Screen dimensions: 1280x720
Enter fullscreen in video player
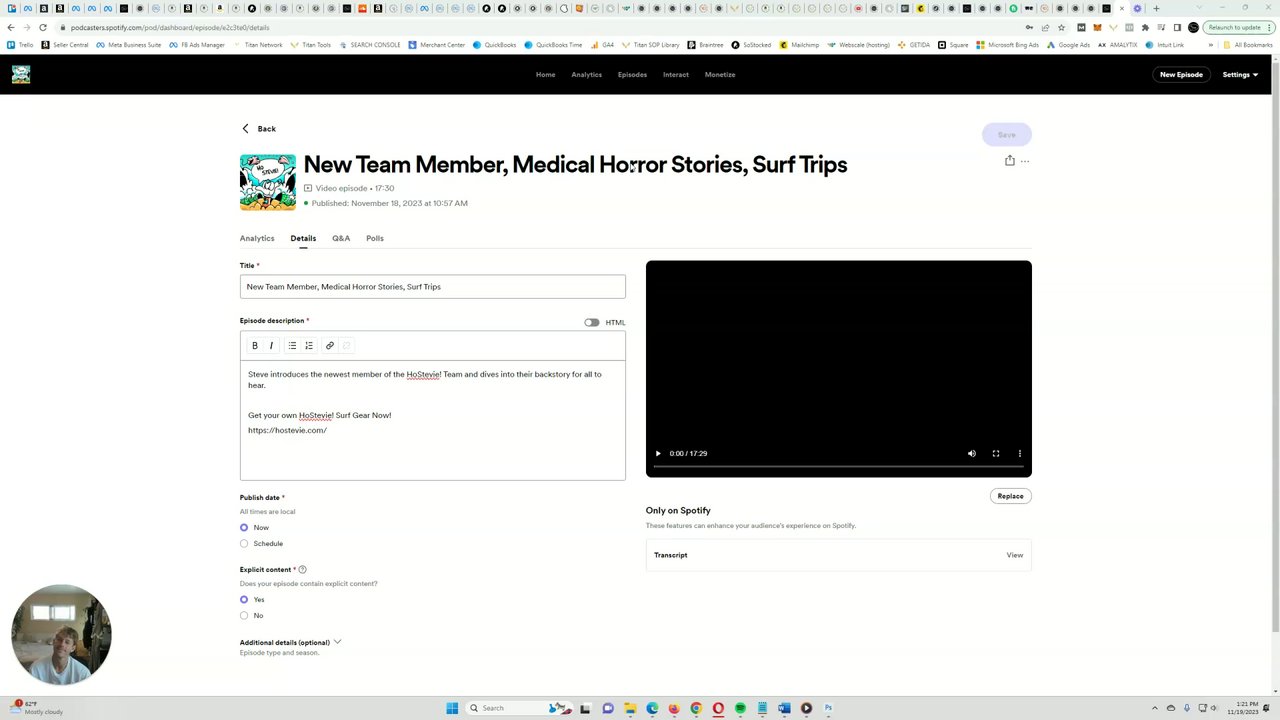[996, 454]
